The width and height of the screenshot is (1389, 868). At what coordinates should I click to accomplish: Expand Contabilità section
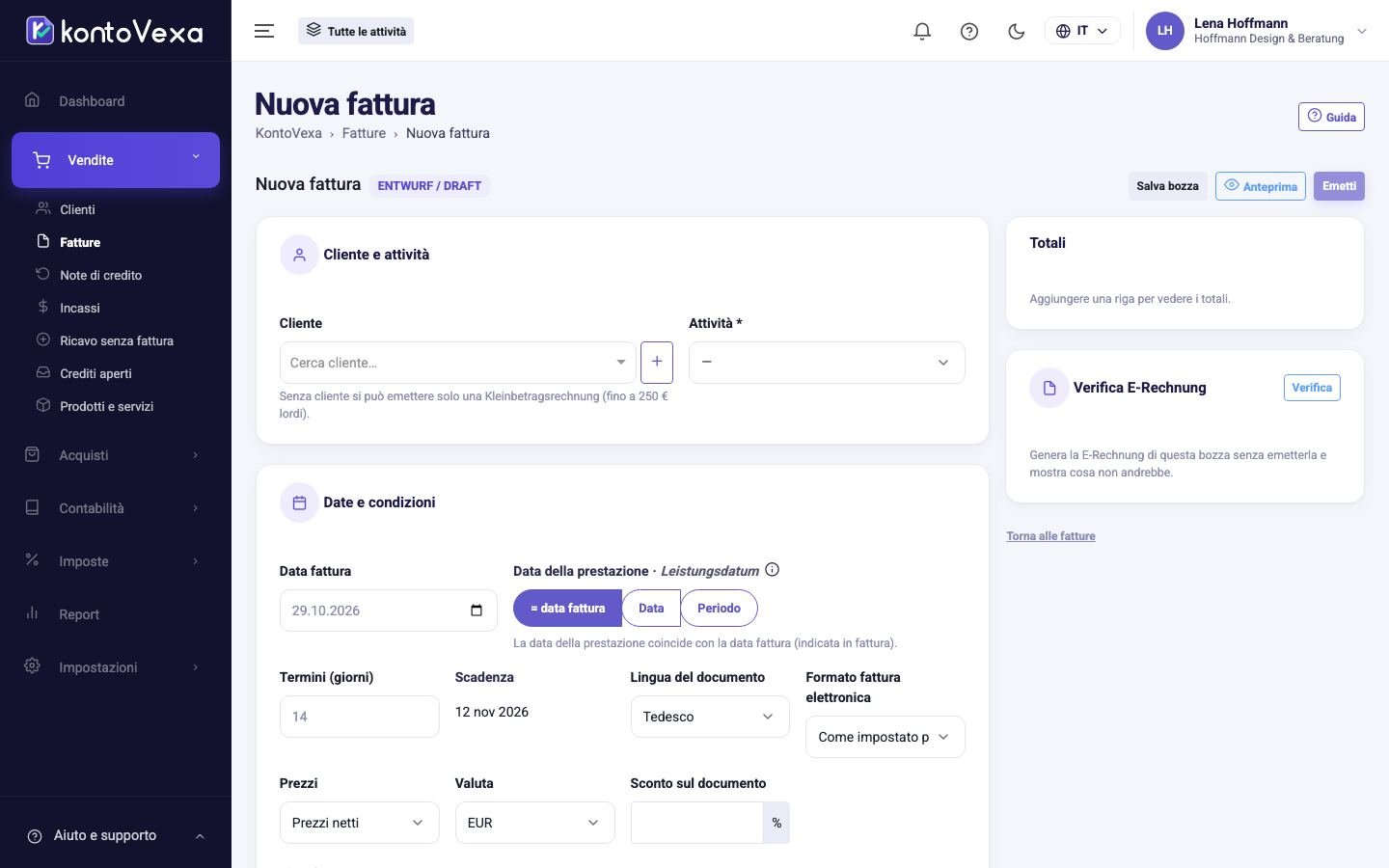tap(116, 508)
